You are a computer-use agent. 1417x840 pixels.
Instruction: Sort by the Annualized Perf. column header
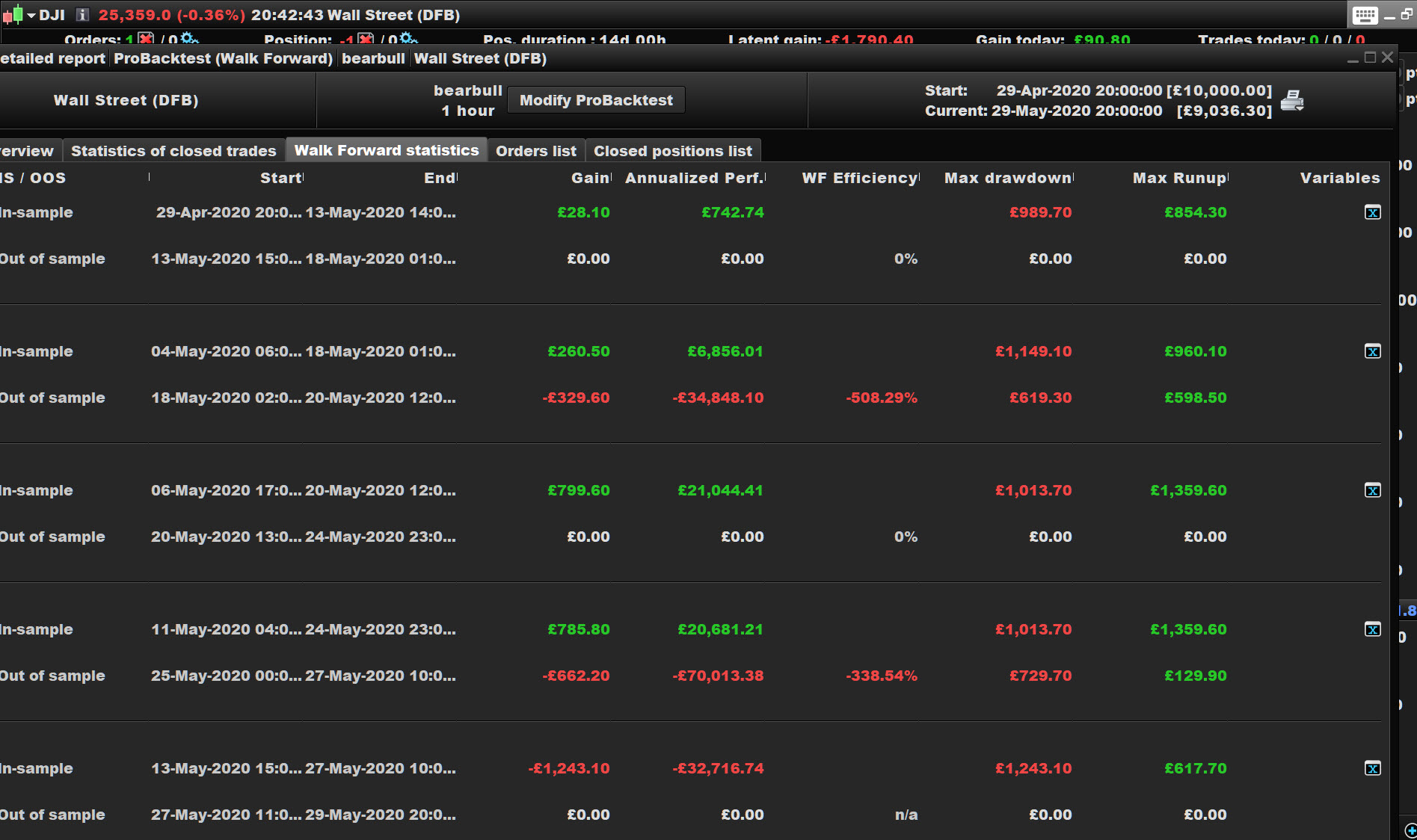coord(695,178)
